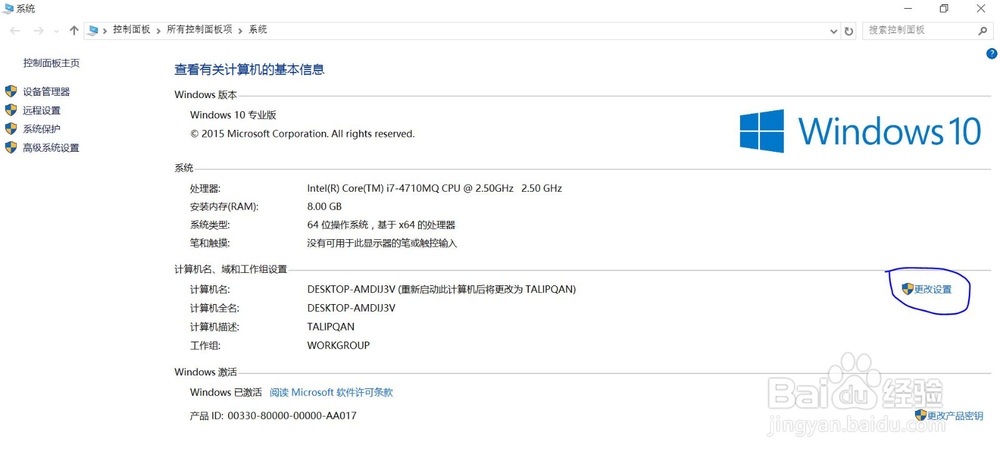Select the WORKGROUP workgroup value

point(338,346)
